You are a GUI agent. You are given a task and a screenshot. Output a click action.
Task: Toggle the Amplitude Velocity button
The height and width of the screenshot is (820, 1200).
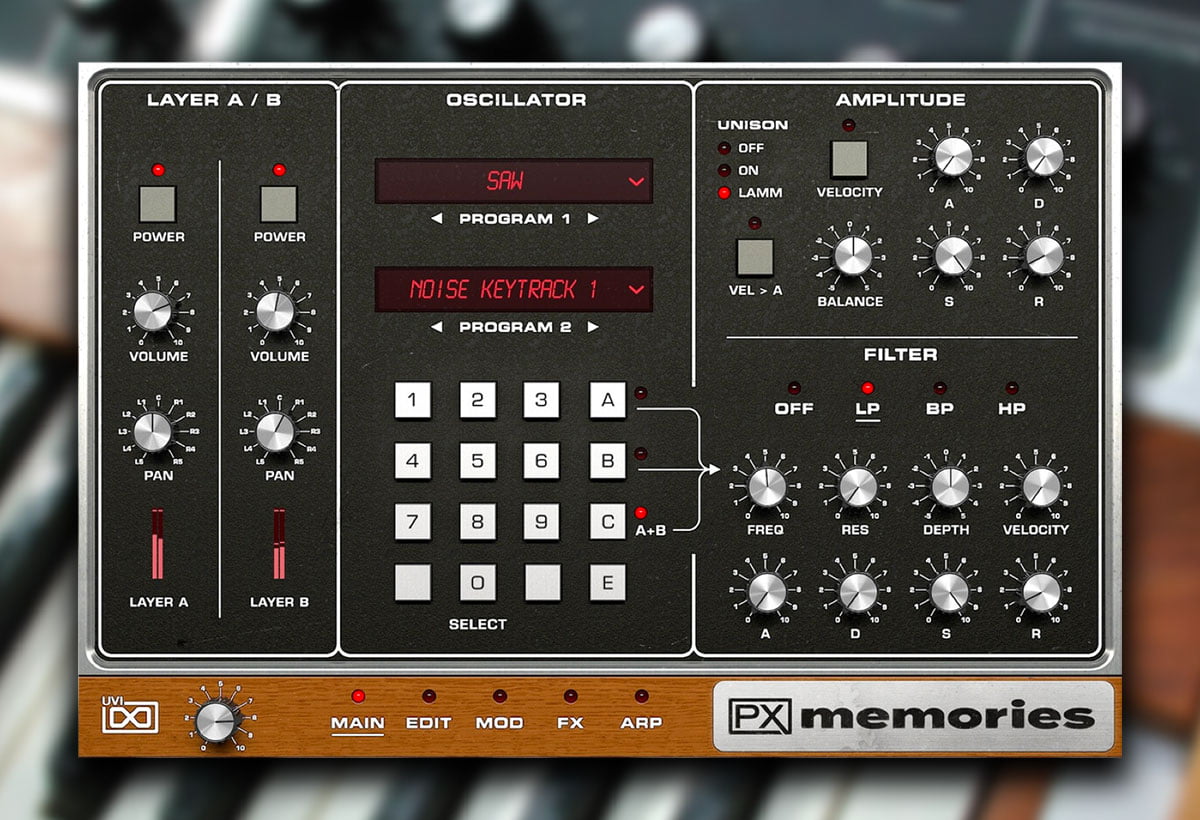(x=849, y=159)
